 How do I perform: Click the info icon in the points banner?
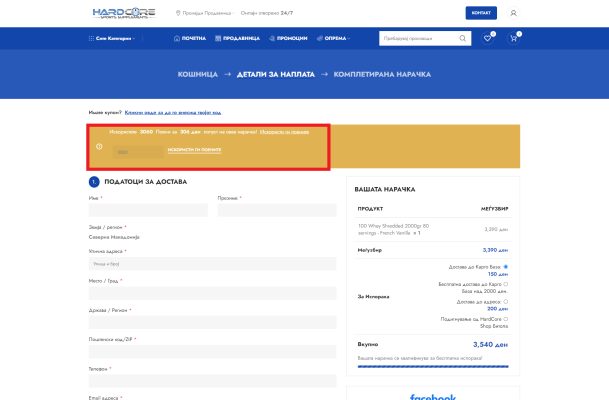tap(99, 146)
